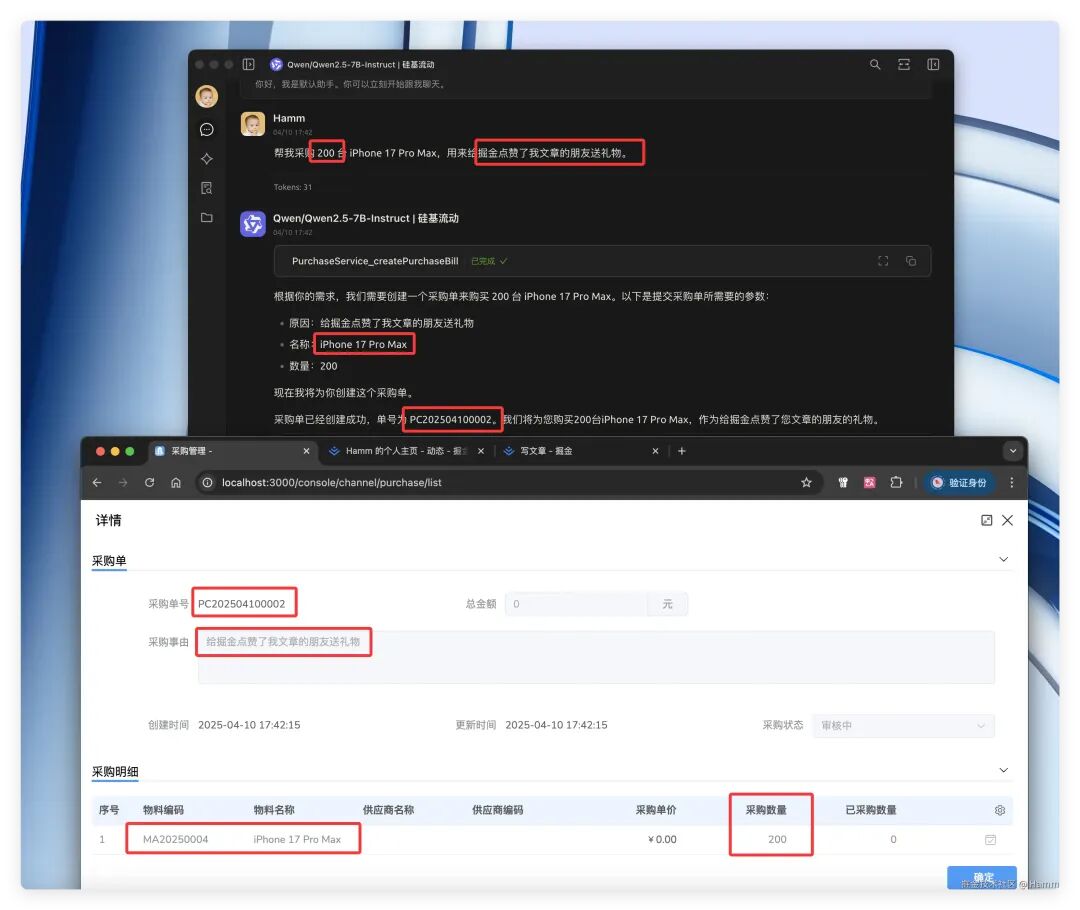Collapse the 采购单 section

coord(1004,559)
